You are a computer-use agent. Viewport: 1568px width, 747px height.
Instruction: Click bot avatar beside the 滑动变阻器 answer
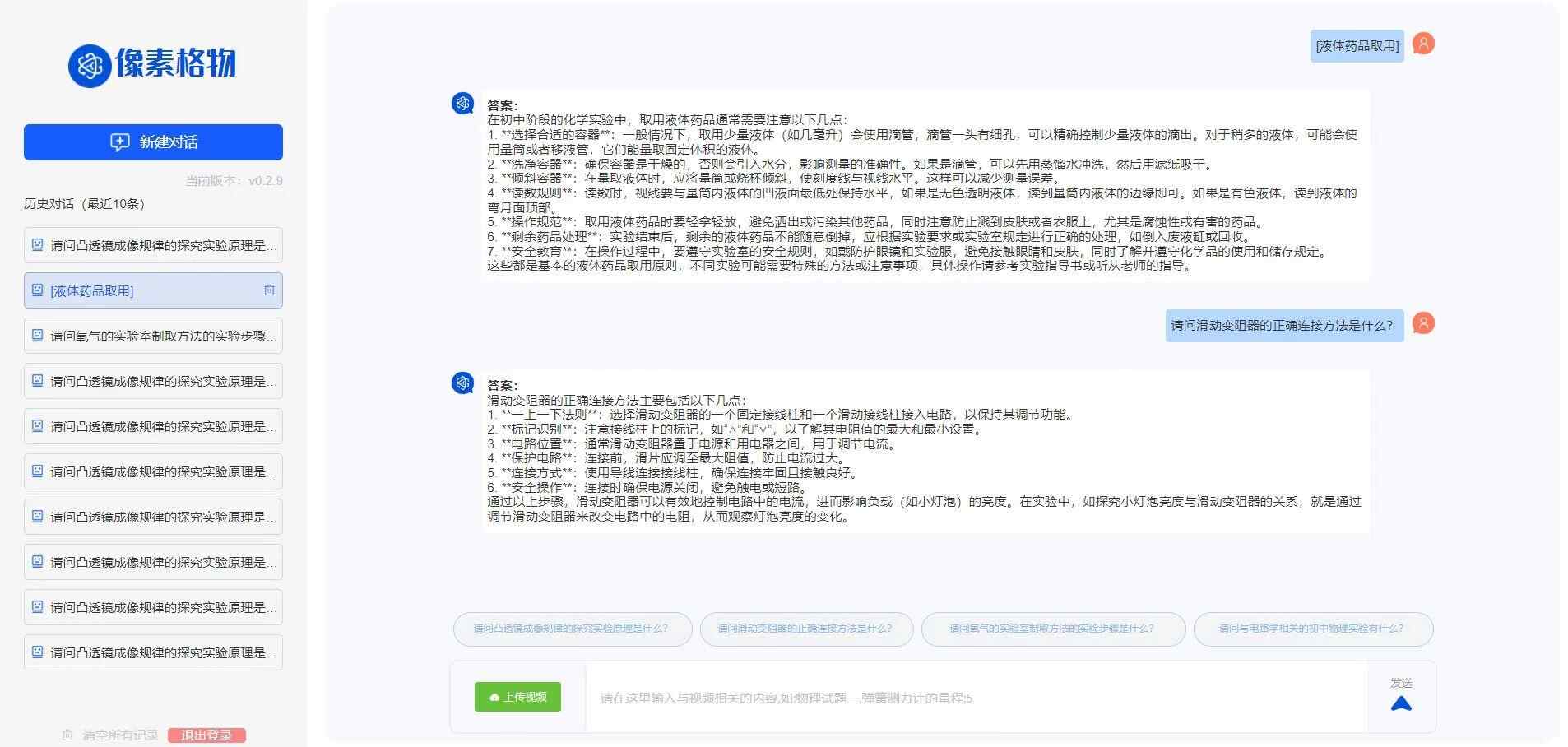click(462, 383)
